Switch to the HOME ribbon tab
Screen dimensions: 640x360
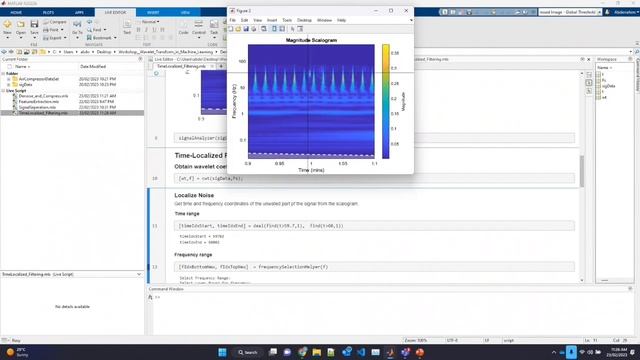[x=16, y=13]
